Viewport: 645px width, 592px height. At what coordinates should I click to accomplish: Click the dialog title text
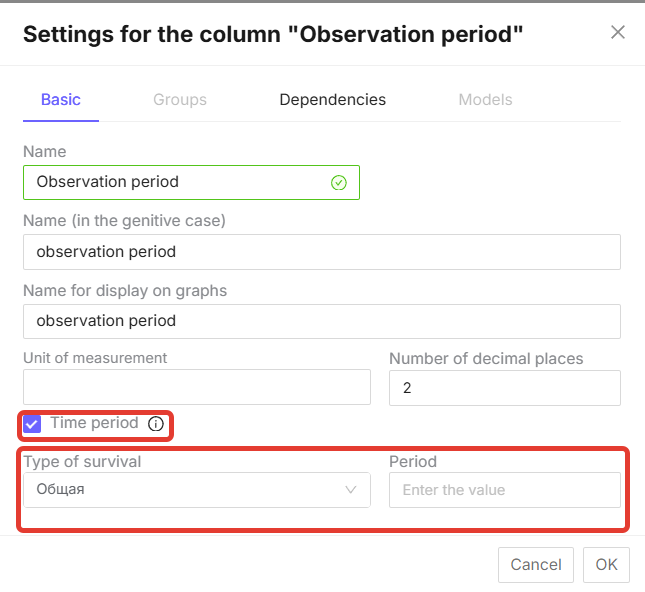click(273, 35)
